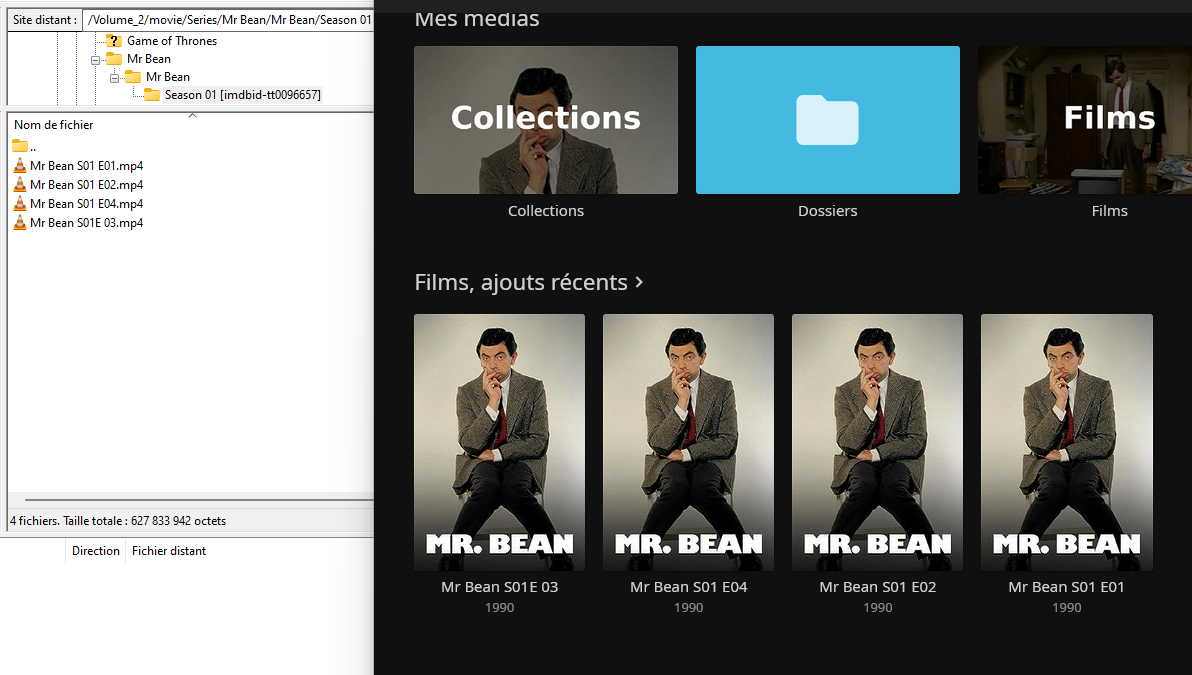Click VLC icon of Mr Bean S01 E01.mp4
Screen dimensions: 1192x675
[20, 166]
